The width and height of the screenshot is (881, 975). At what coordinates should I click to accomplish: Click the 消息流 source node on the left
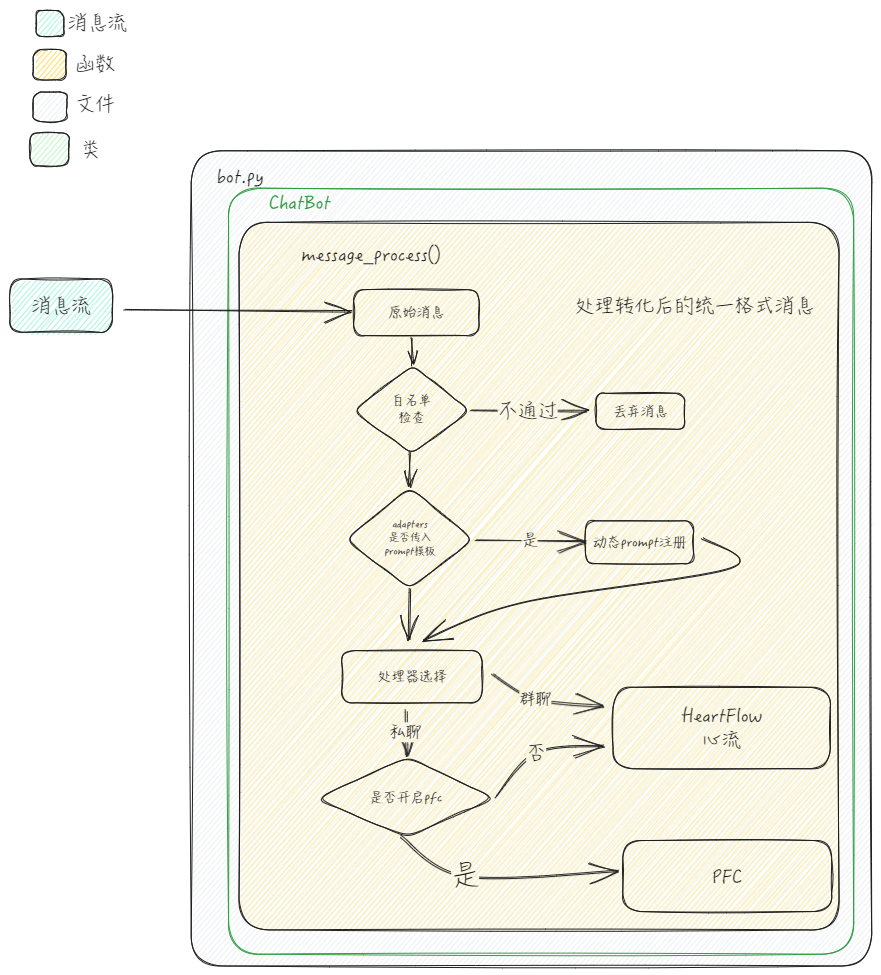click(61, 304)
